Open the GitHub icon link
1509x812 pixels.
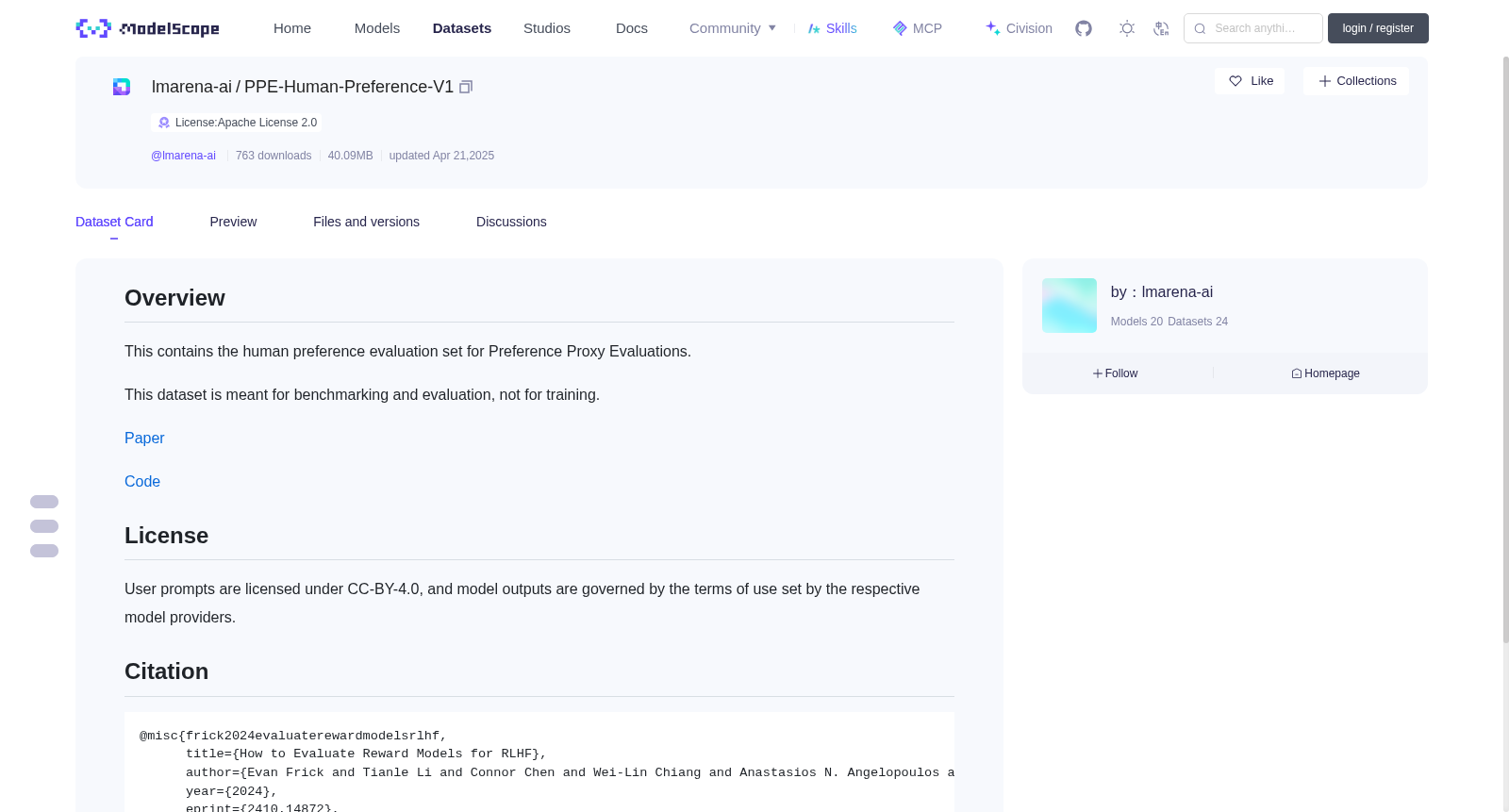point(1084,28)
